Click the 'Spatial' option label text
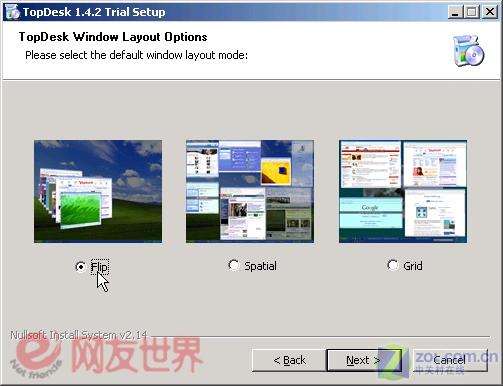The height and width of the screenshot is (386, 503). point(260,266)
